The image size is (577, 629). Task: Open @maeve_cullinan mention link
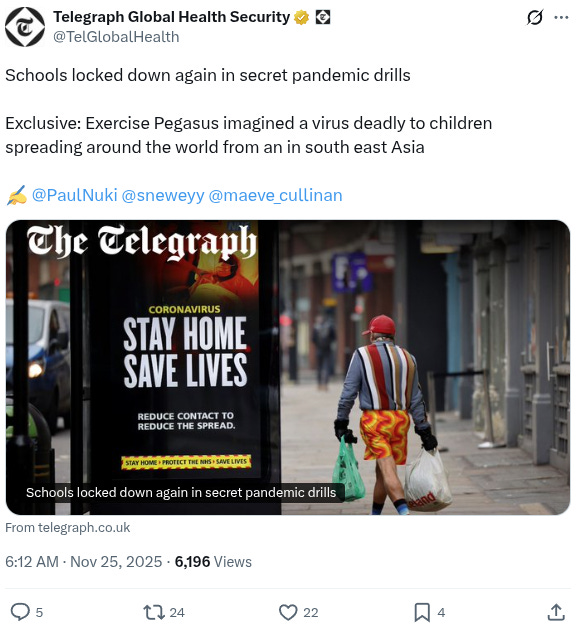tap(275, 195)
